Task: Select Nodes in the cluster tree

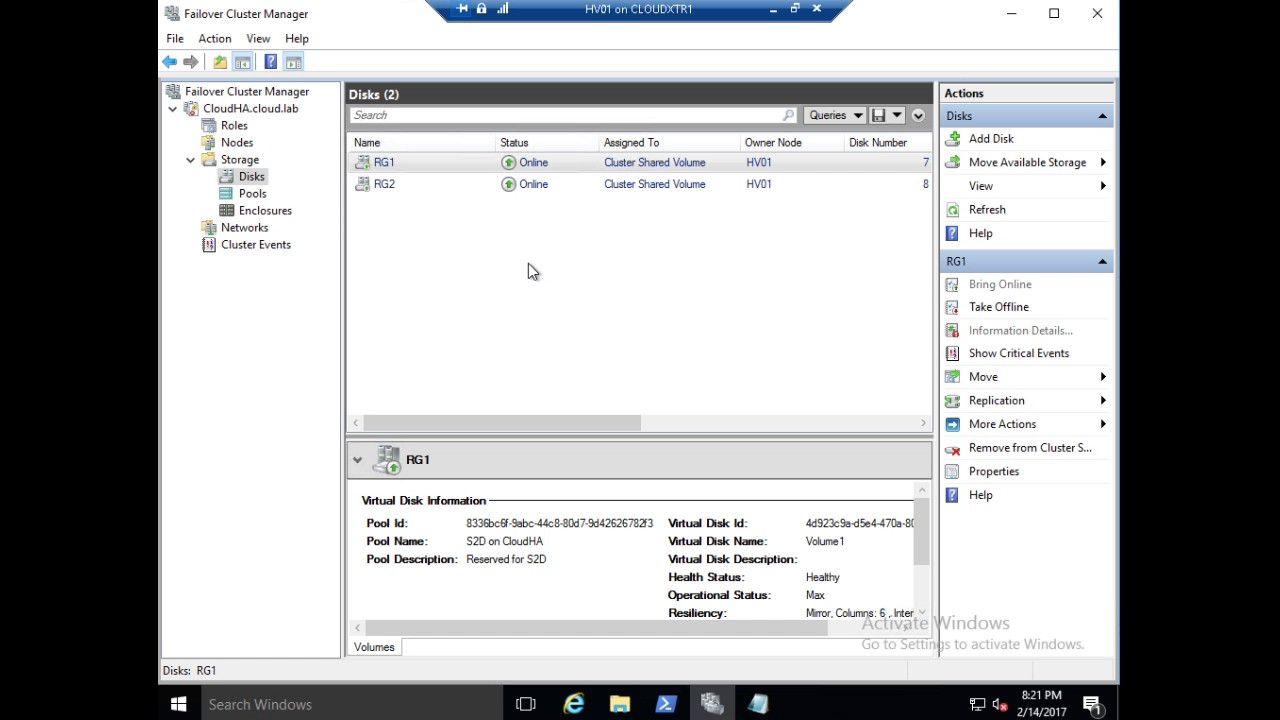Action: click(237, 142)
